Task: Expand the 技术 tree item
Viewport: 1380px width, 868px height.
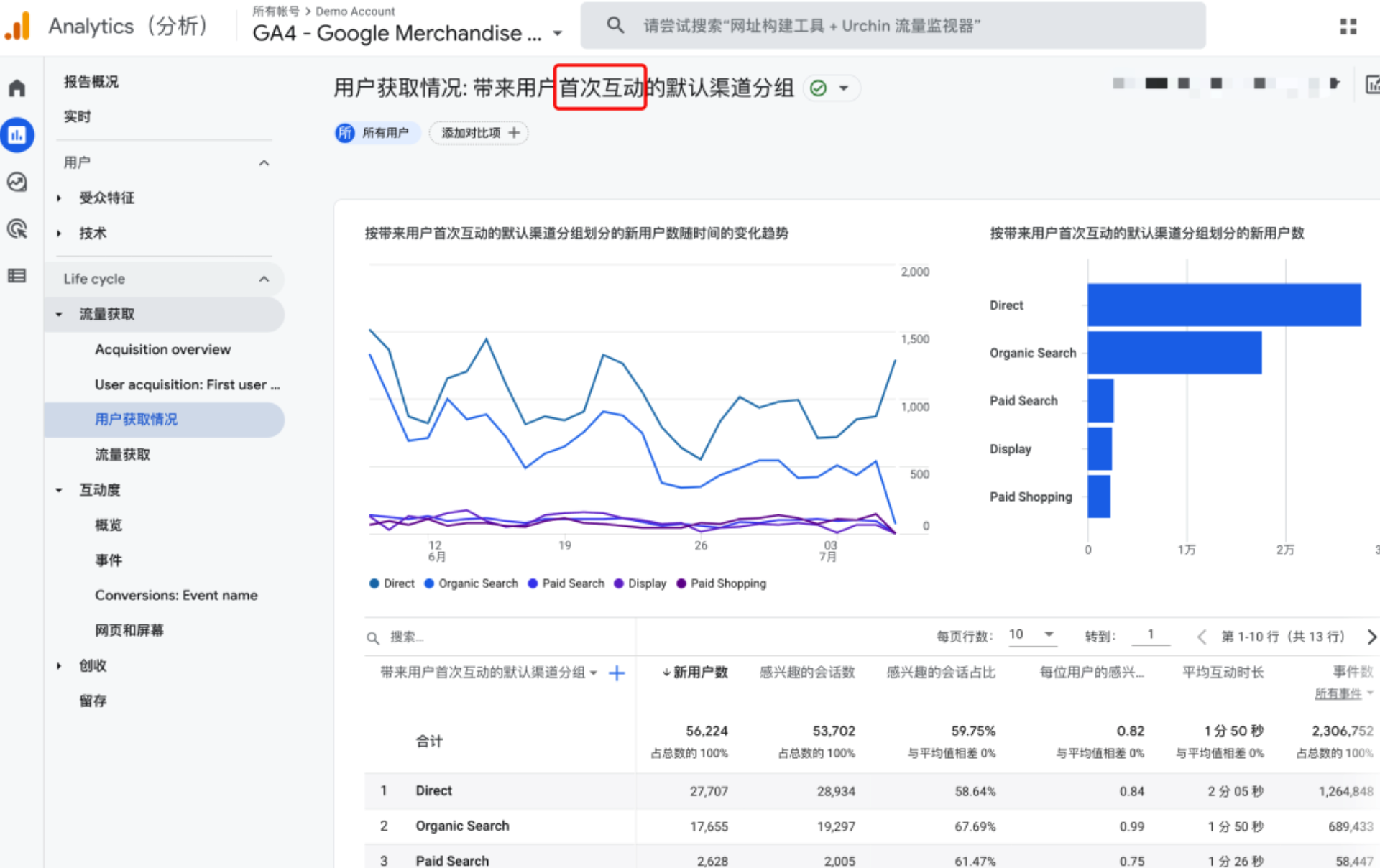Action: (59, 234)
